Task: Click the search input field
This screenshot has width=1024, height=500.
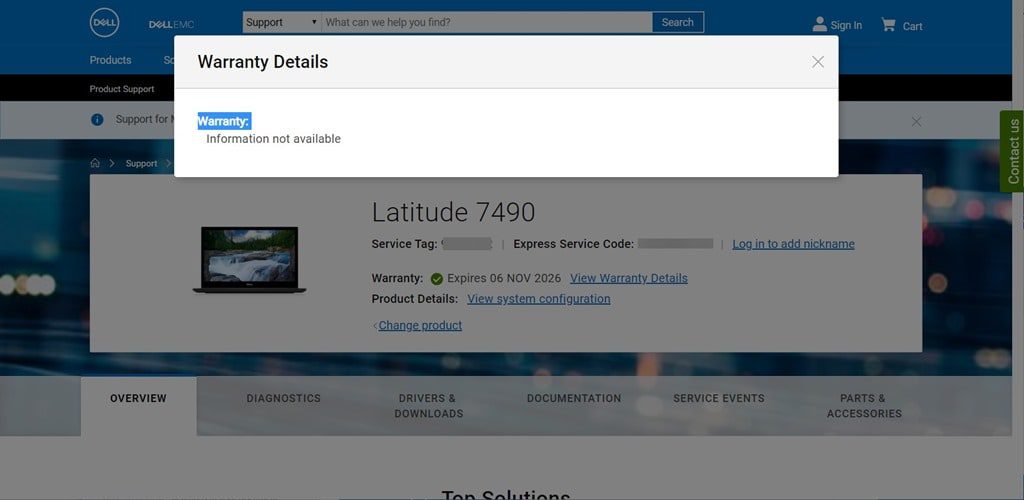Action: click(486, 22)
